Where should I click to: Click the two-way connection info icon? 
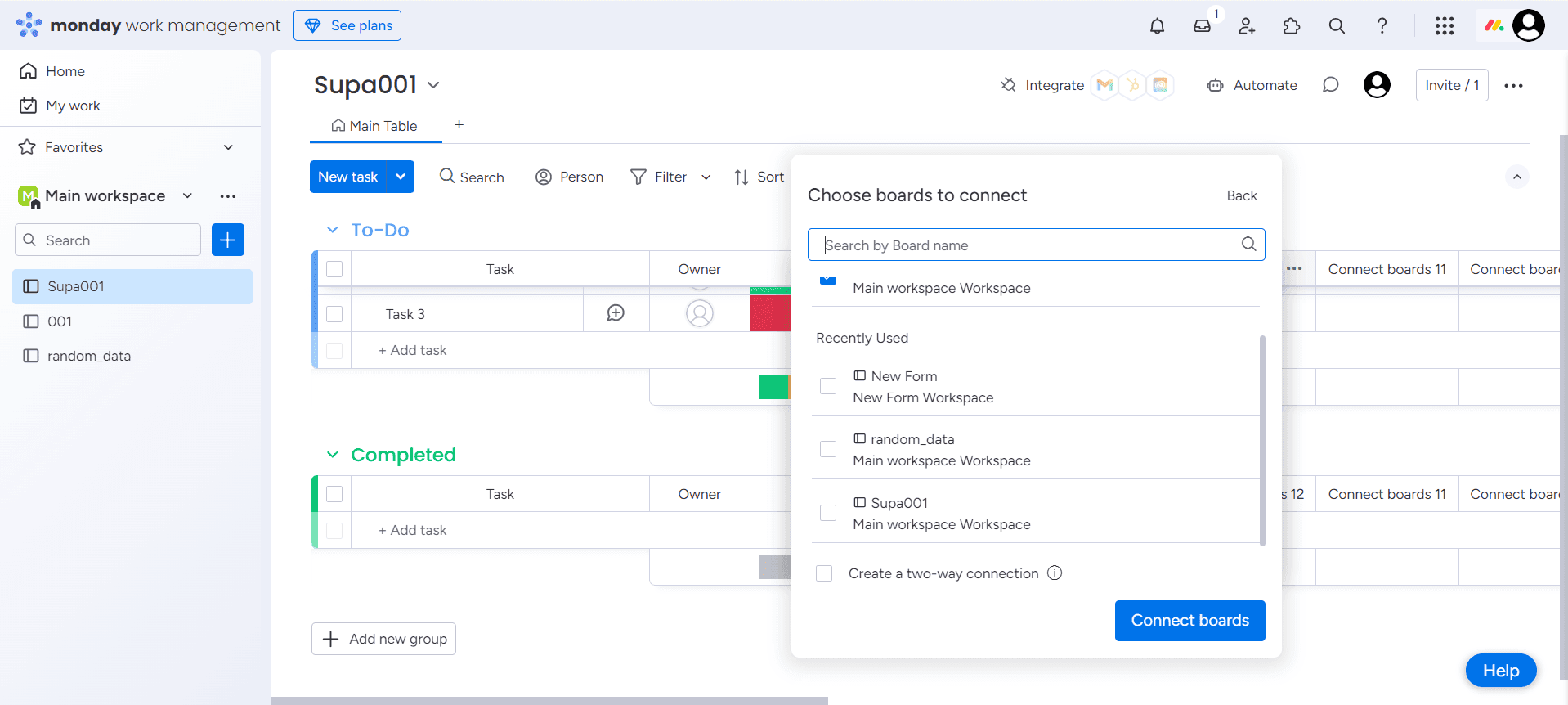tap(1055, 573)
